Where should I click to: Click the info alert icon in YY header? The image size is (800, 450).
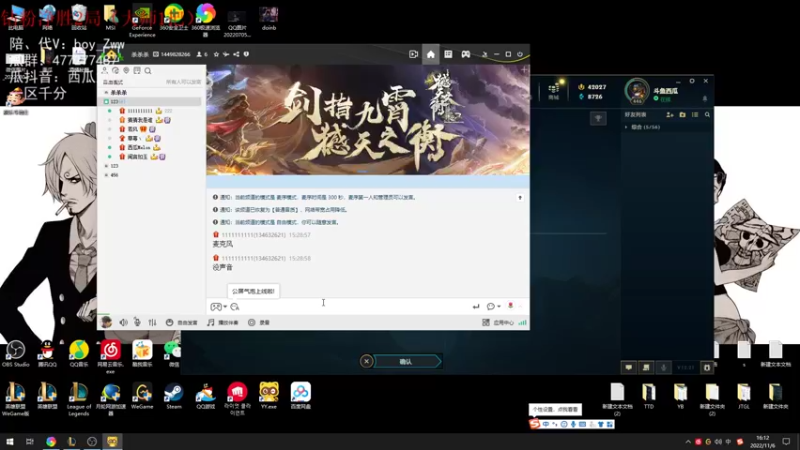point(246,54)
